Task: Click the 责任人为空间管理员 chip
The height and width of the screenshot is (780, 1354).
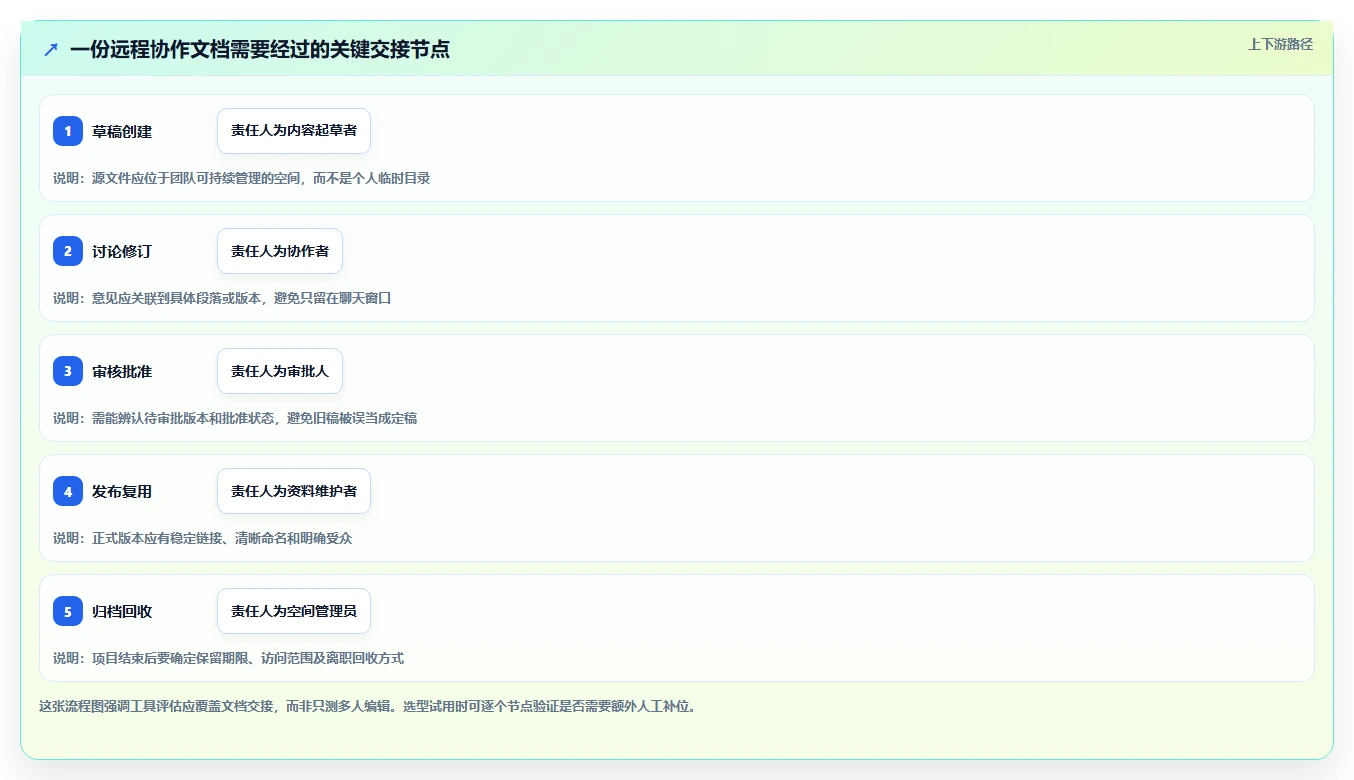Action: point(294,611)
